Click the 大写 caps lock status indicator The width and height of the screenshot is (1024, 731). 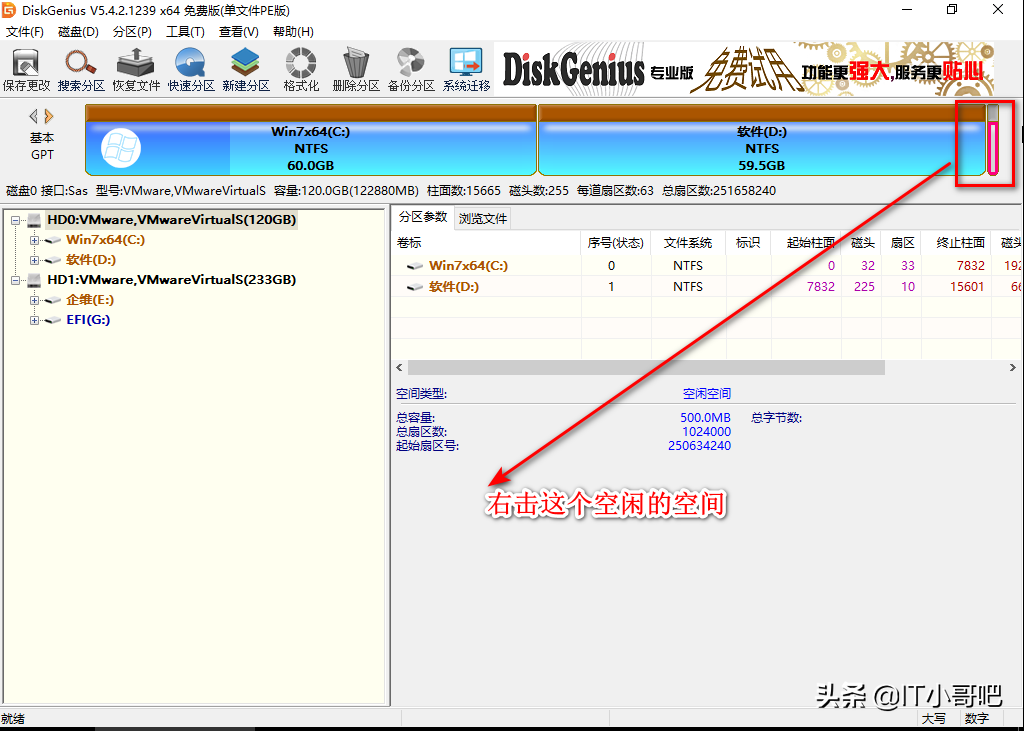(934, 719)
